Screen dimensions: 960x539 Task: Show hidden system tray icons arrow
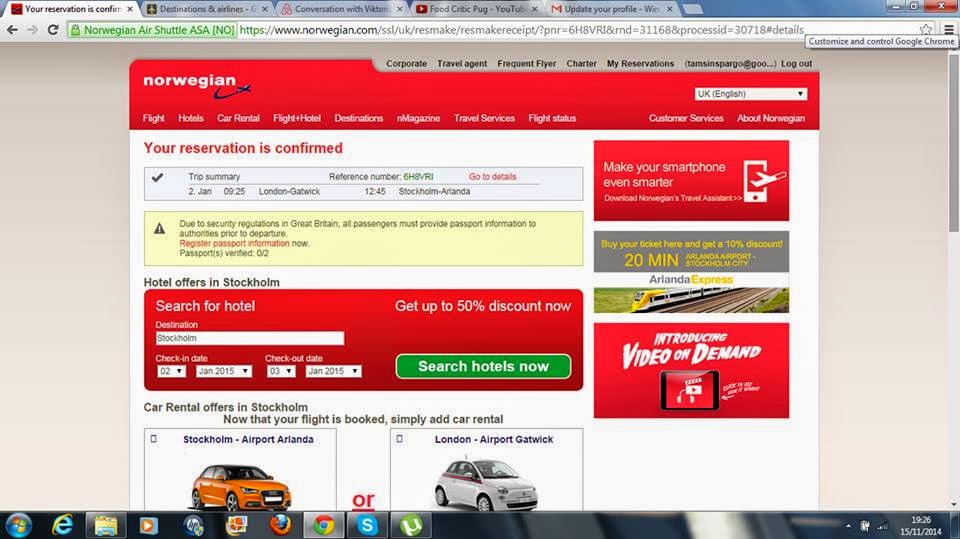[848, 526]
